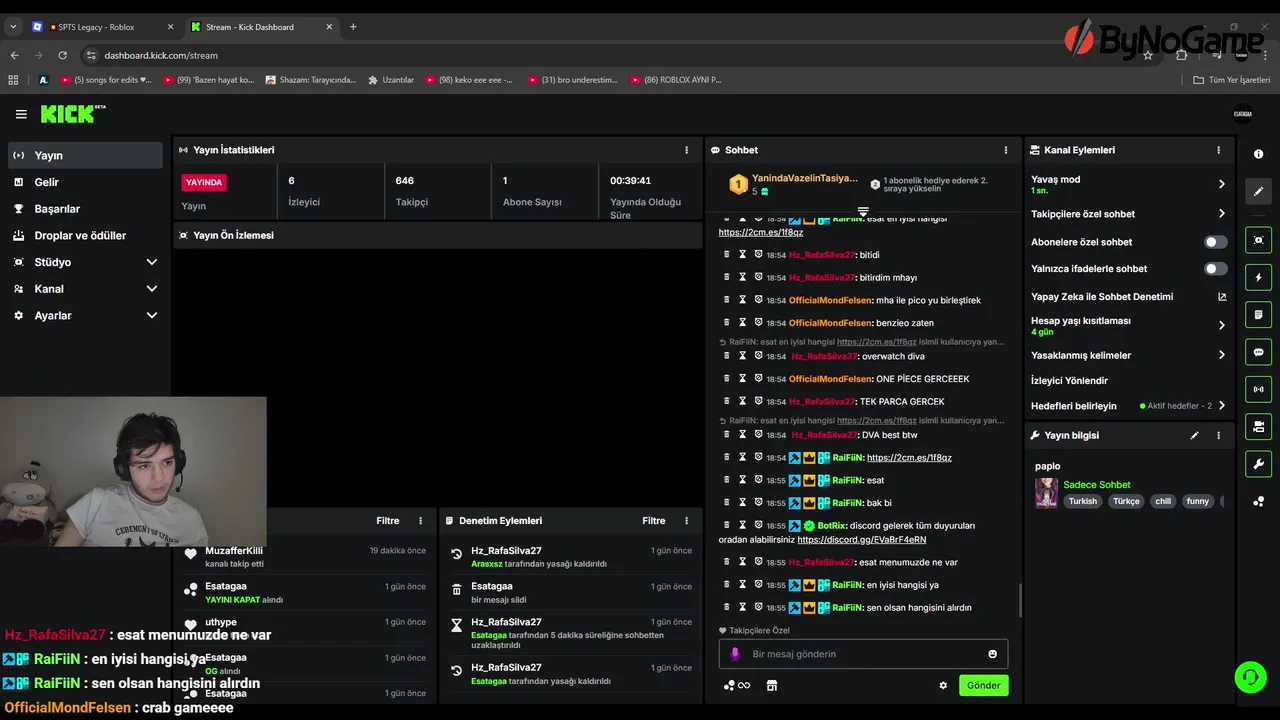
Task: Timeout the user who wrote 'overwatch diva'
Action: coord(742,356)
